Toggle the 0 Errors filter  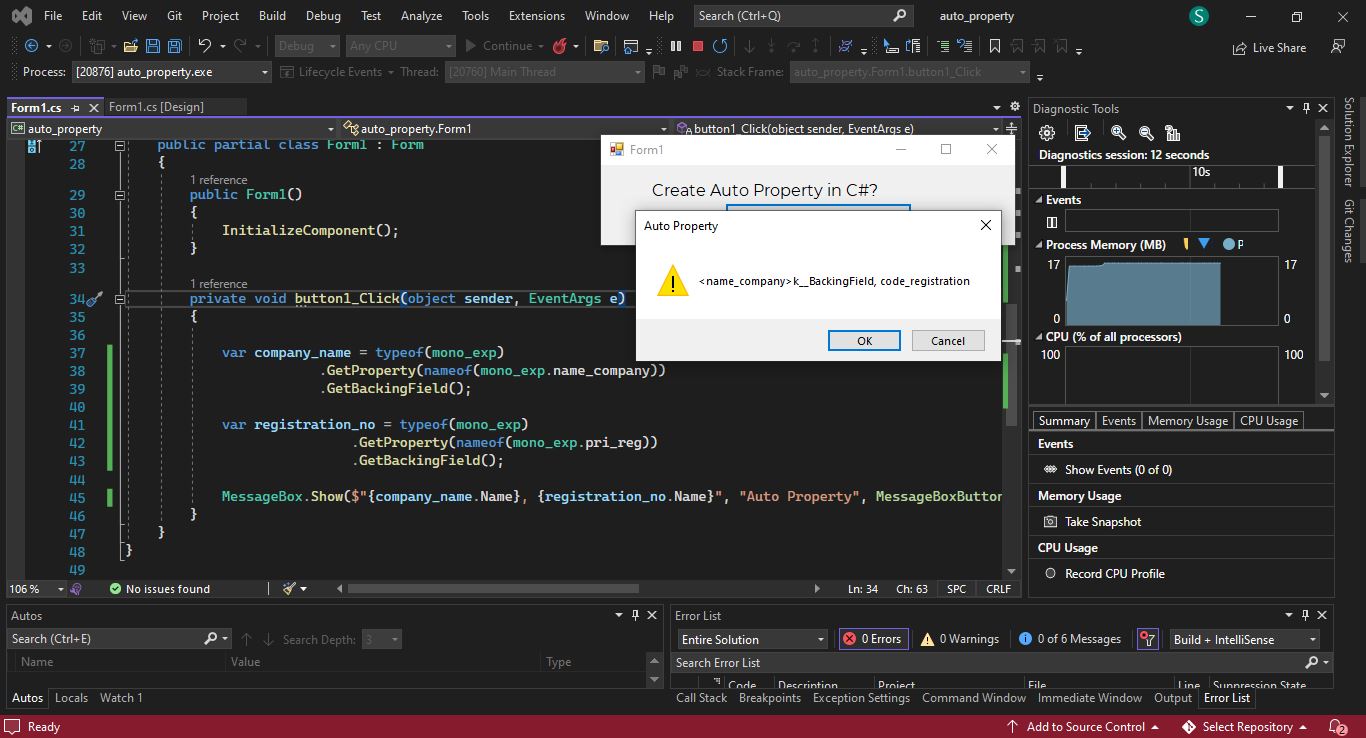coord(872,639)
